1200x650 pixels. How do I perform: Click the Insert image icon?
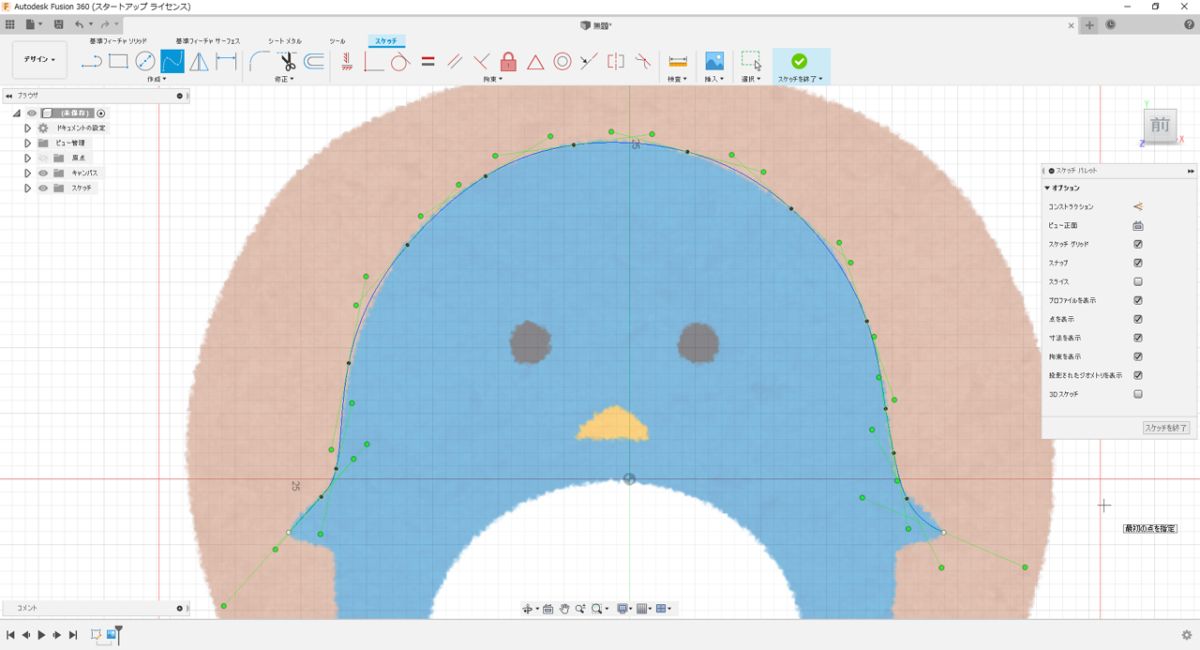point(714,61)
